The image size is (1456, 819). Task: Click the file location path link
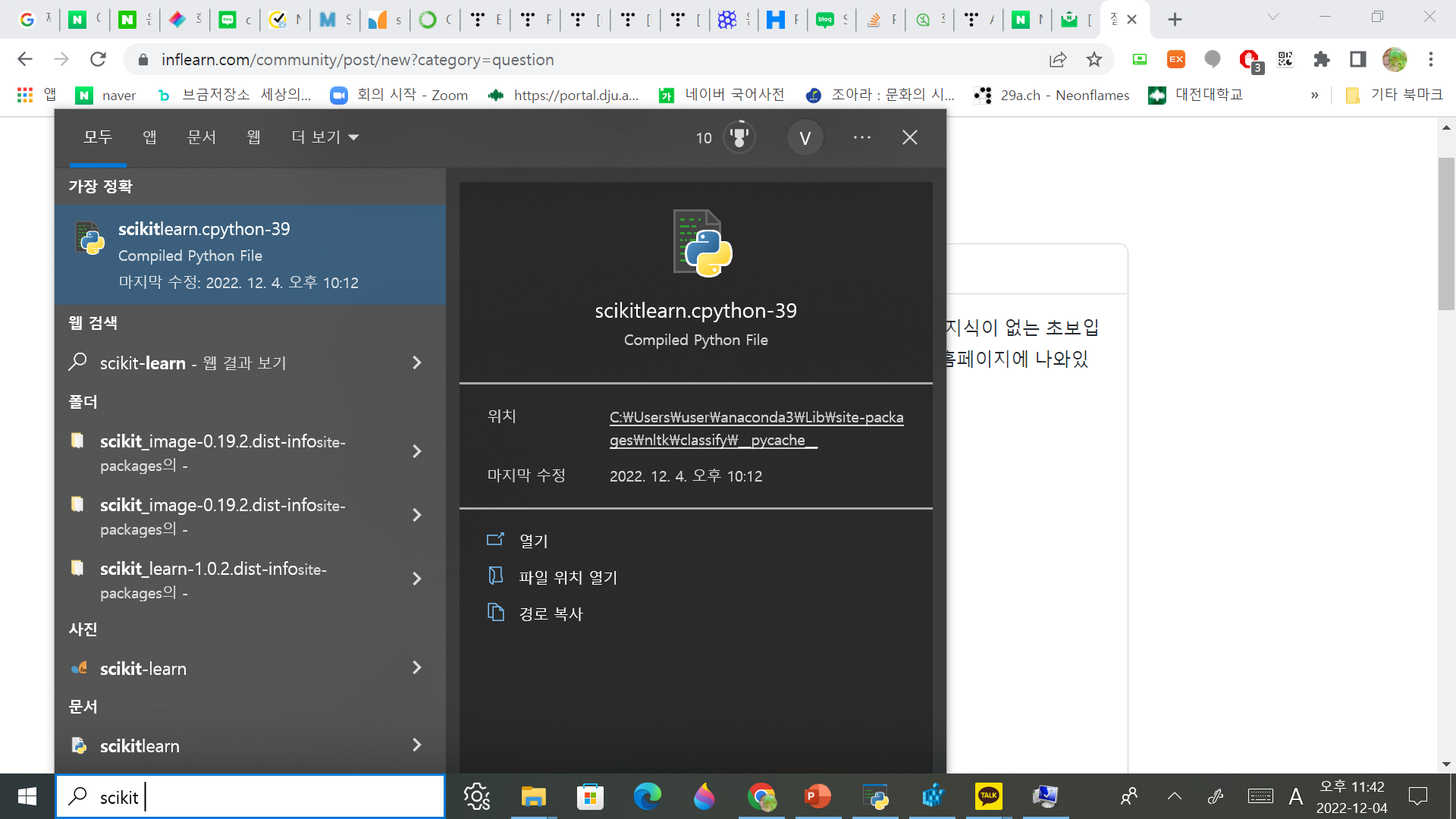click(x=755, y=428)
